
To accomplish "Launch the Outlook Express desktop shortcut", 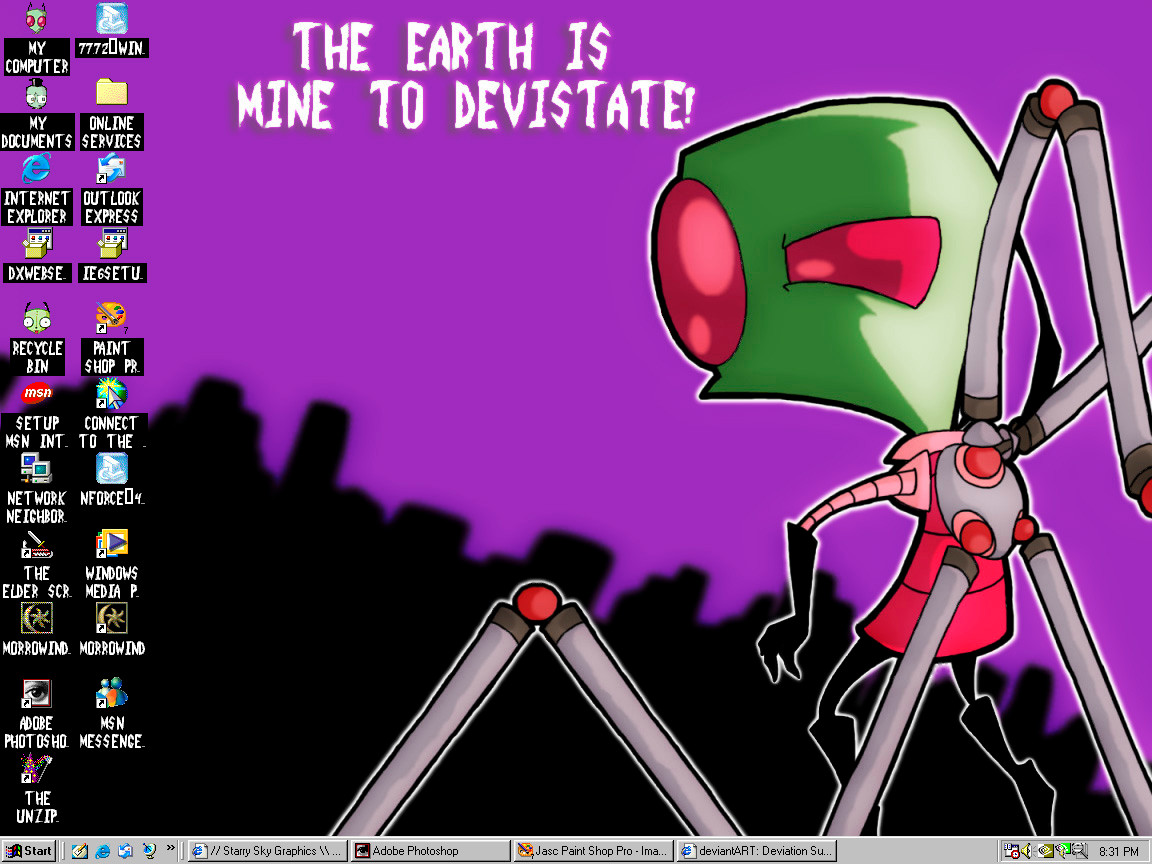I will (x=112, y=189).
